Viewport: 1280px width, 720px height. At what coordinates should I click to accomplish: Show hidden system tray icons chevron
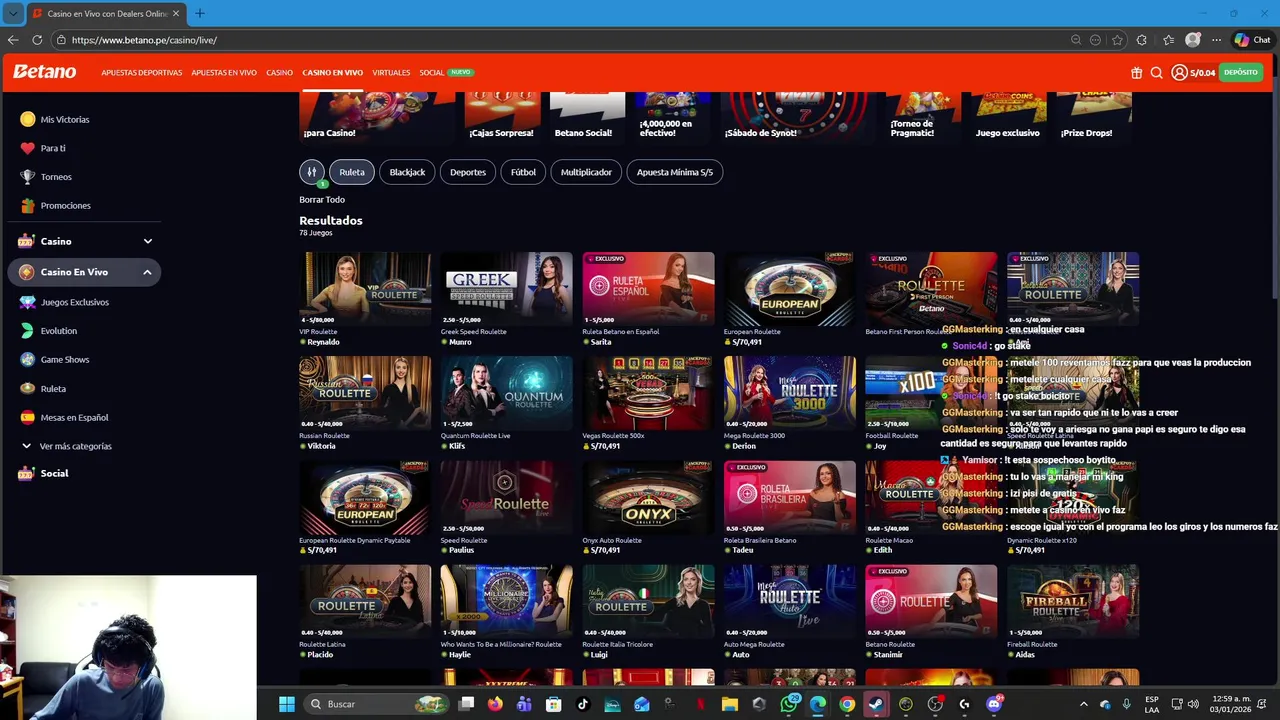point(1083,704)
